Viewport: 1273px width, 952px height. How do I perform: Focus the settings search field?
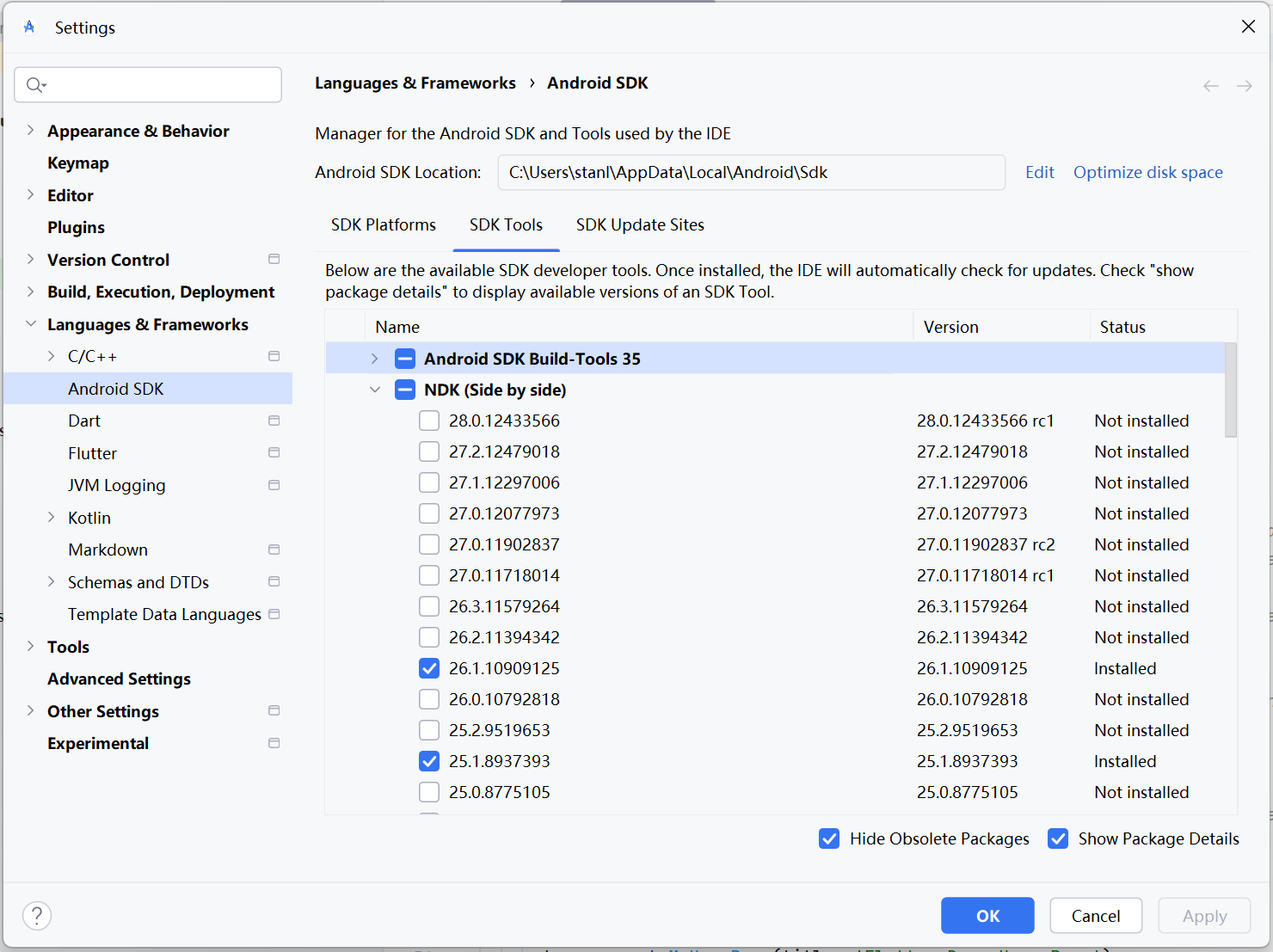pyautogui.click(x=148, y=84)
